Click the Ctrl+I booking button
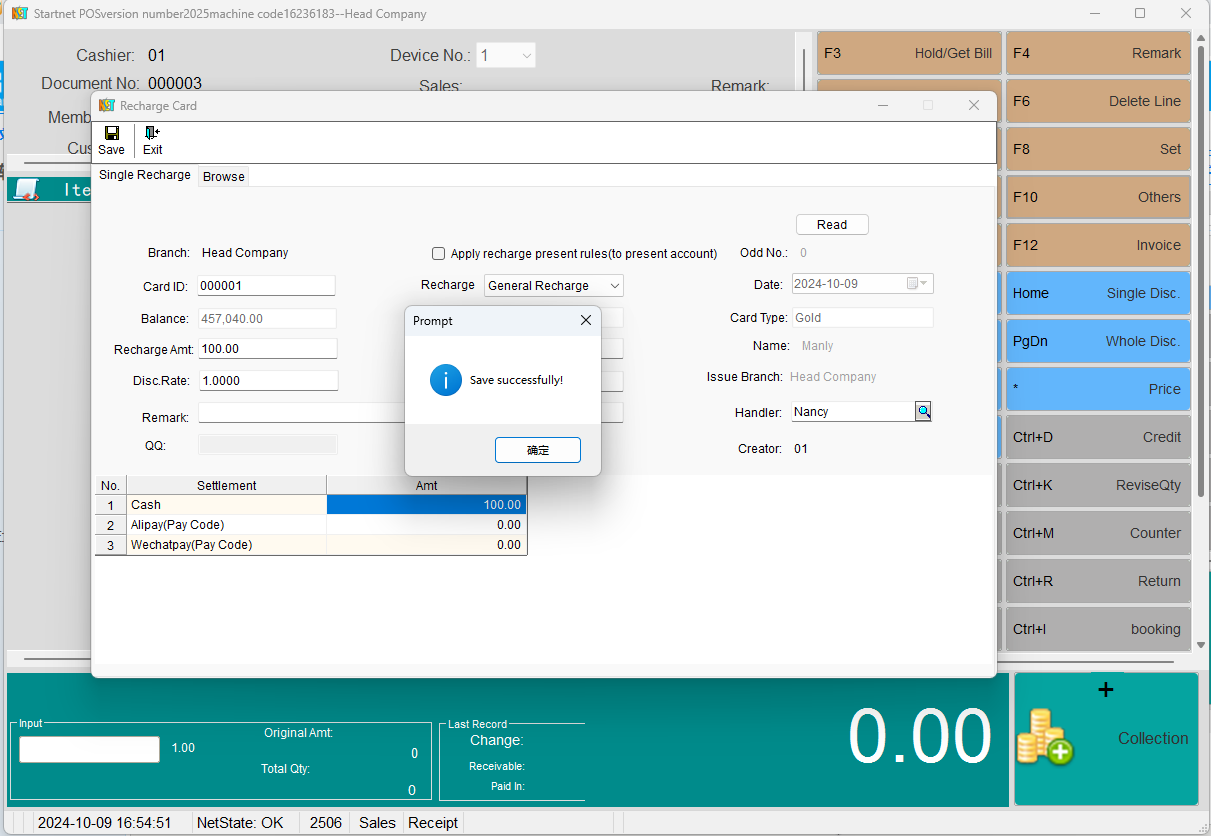 coord(1098,629)
